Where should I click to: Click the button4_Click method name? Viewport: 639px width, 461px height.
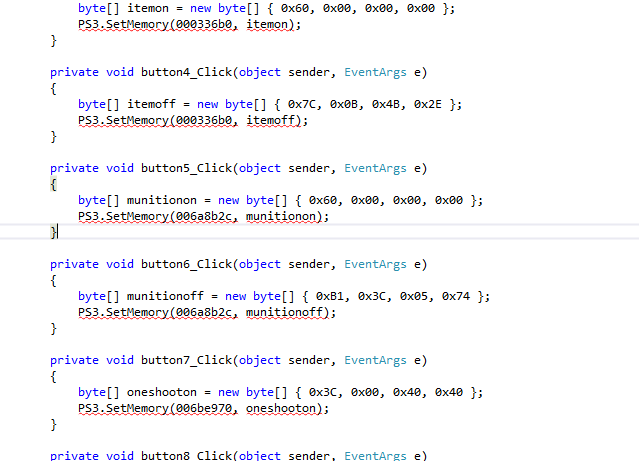(186, 73)
